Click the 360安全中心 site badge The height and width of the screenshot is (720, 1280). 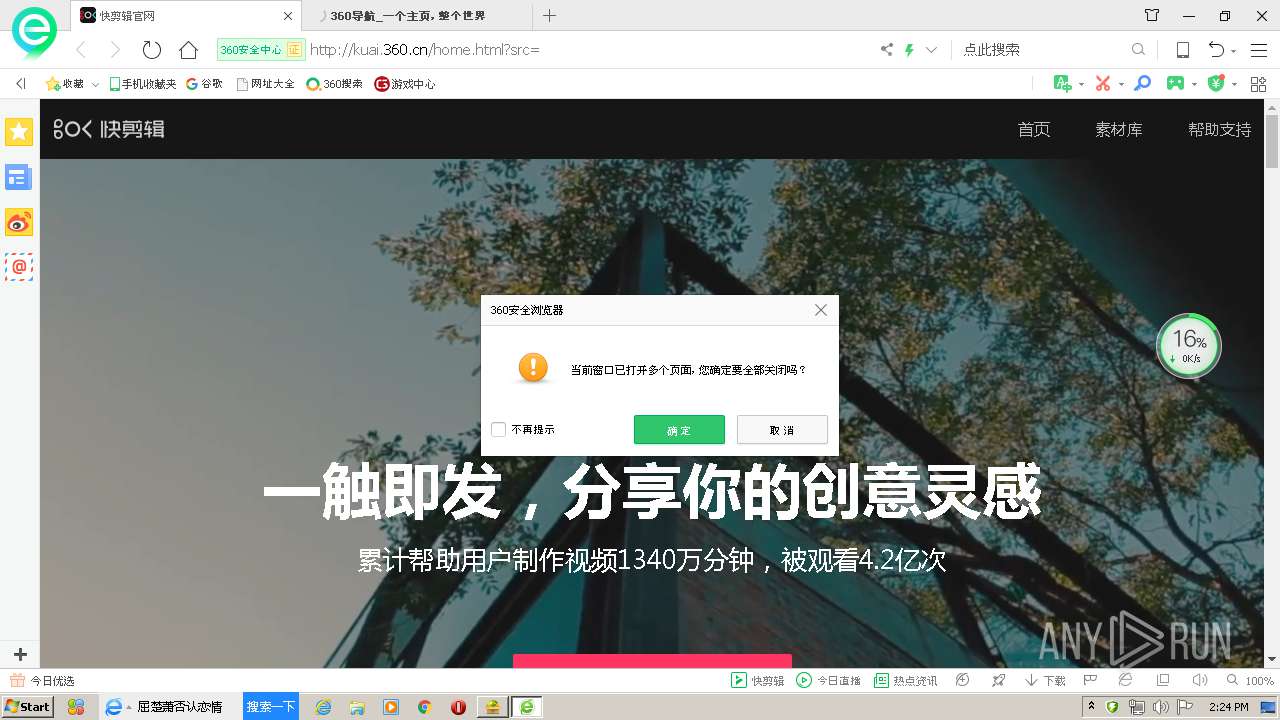pos(260,49)
